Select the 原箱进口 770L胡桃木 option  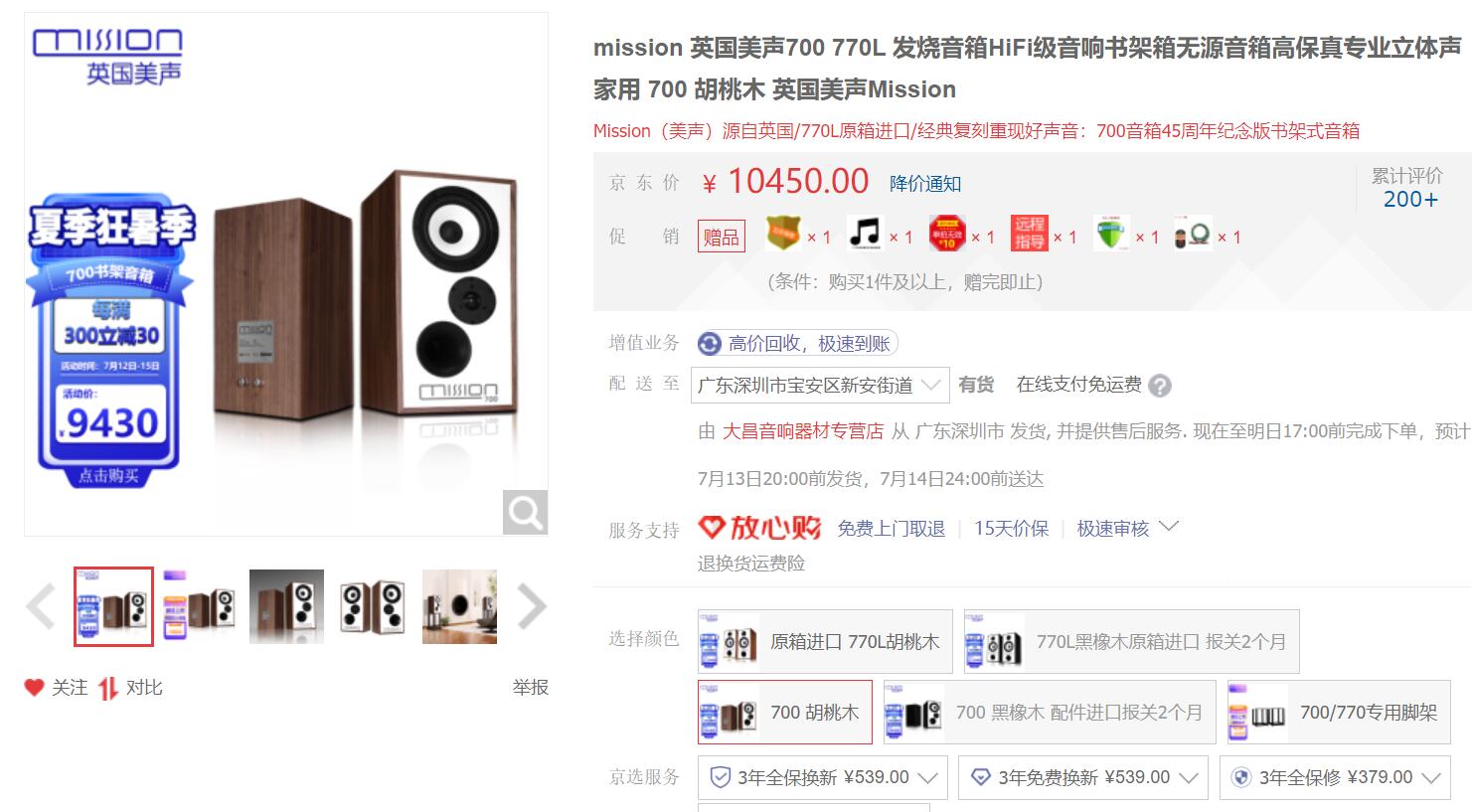[825, 641]
